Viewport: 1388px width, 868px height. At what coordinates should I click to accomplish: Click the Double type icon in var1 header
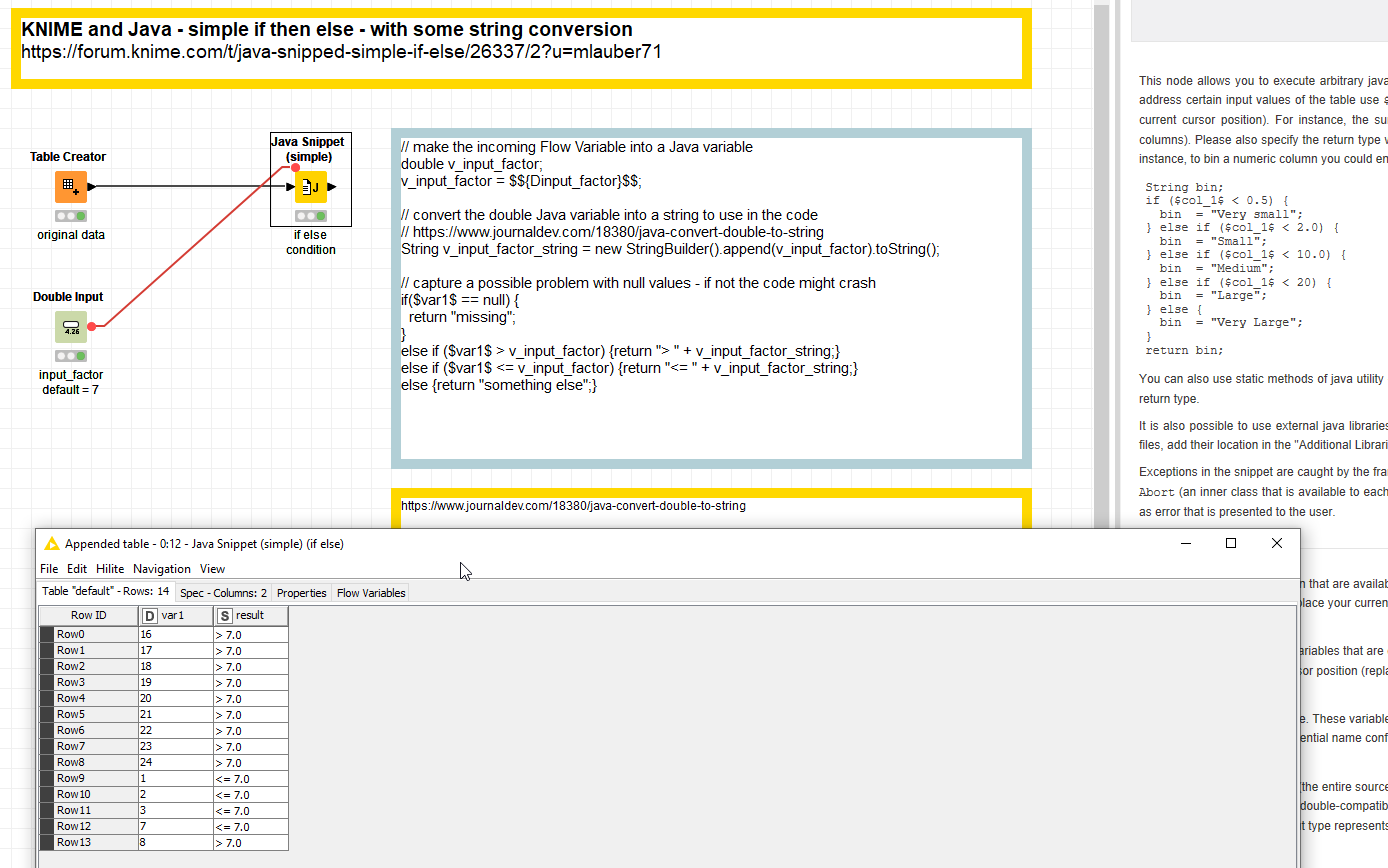(x=150, y=616)
